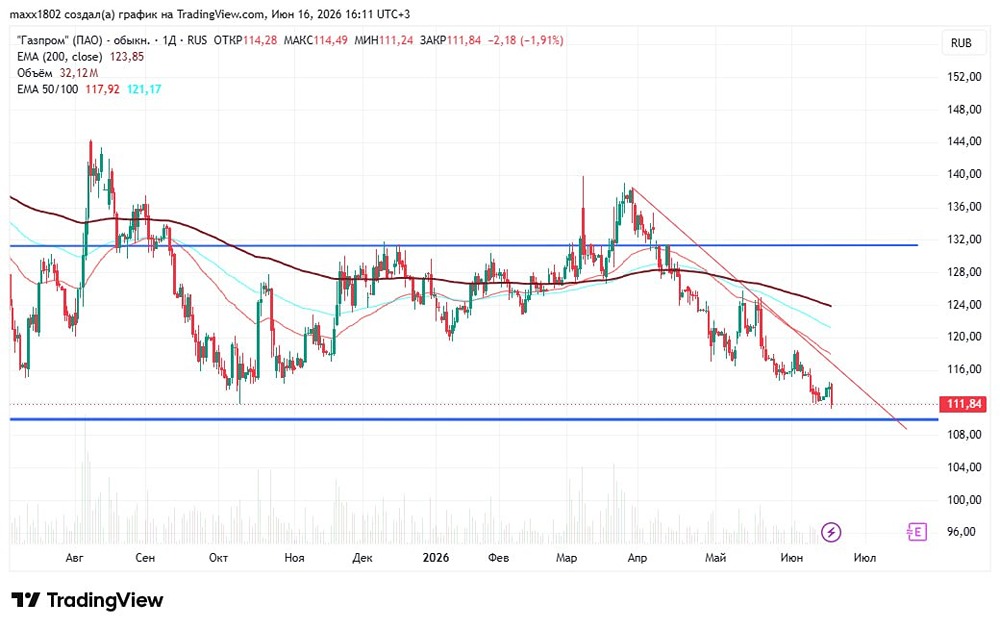
Task: Click the Июн label on time axis
Action: (791, 558)
